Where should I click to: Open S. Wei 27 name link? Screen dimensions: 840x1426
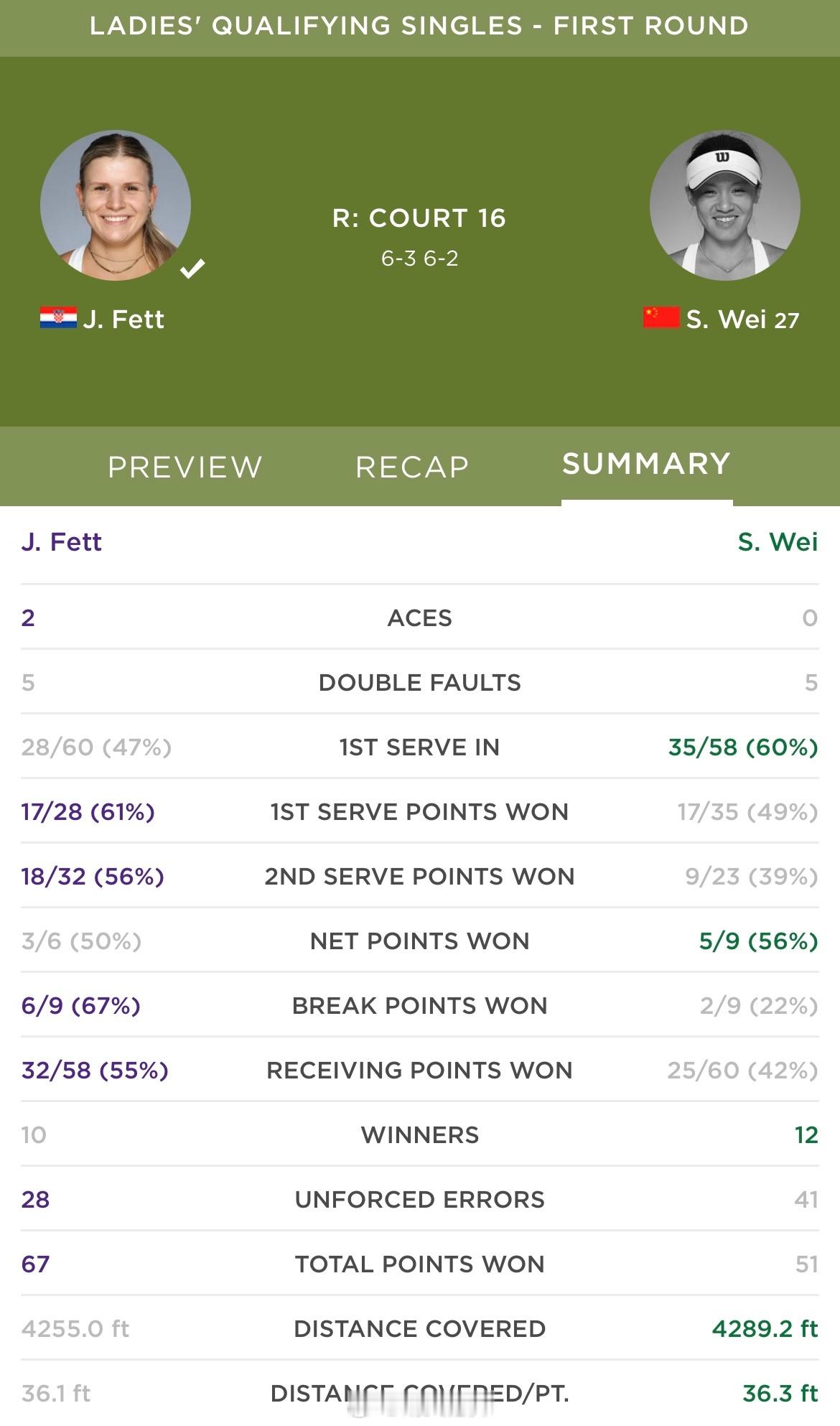(742, 319)
